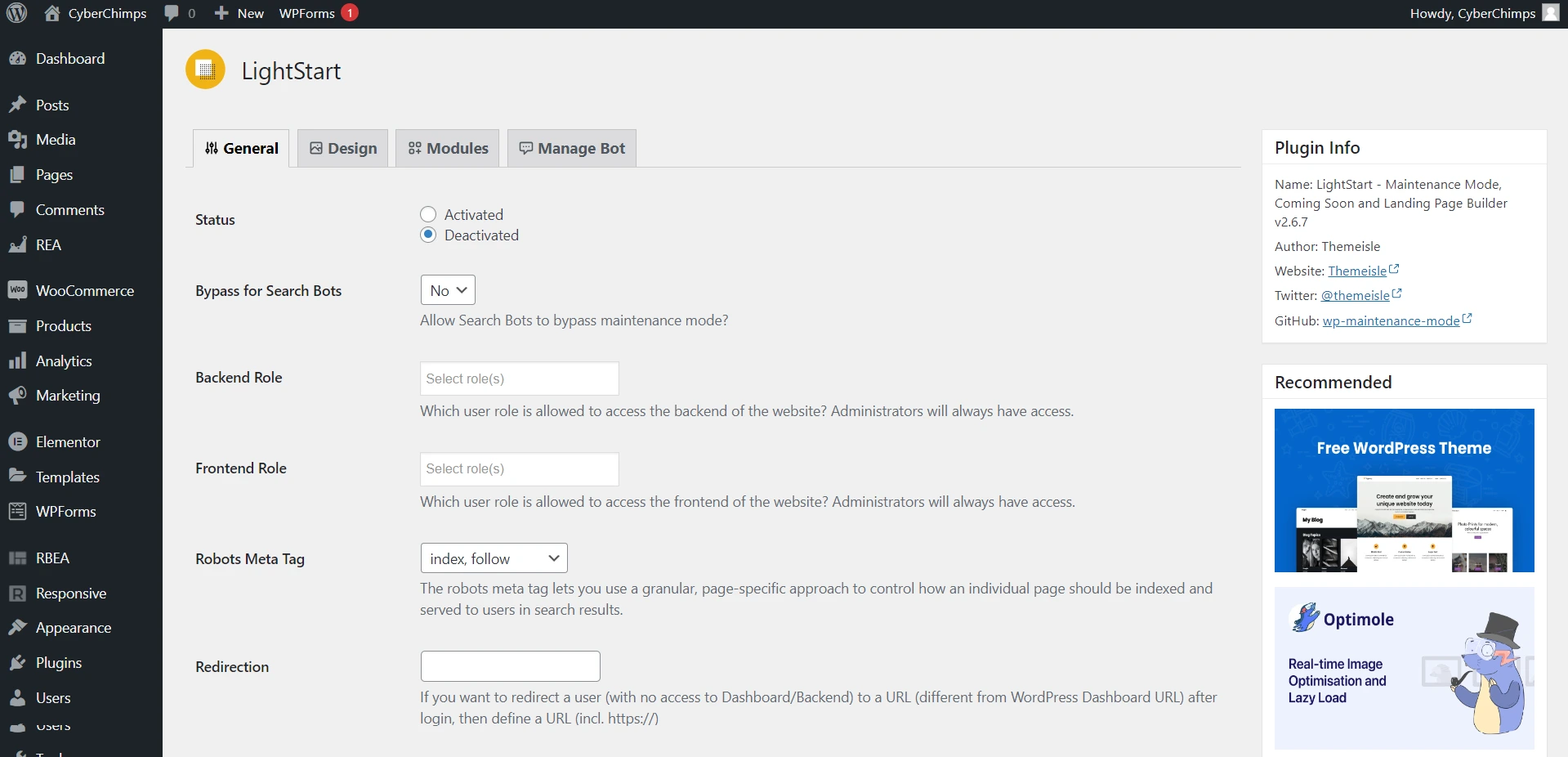This screenshot has width=1568, height=757.
Task: Click the Analytics bar chart icon
Action: (18, 361)
